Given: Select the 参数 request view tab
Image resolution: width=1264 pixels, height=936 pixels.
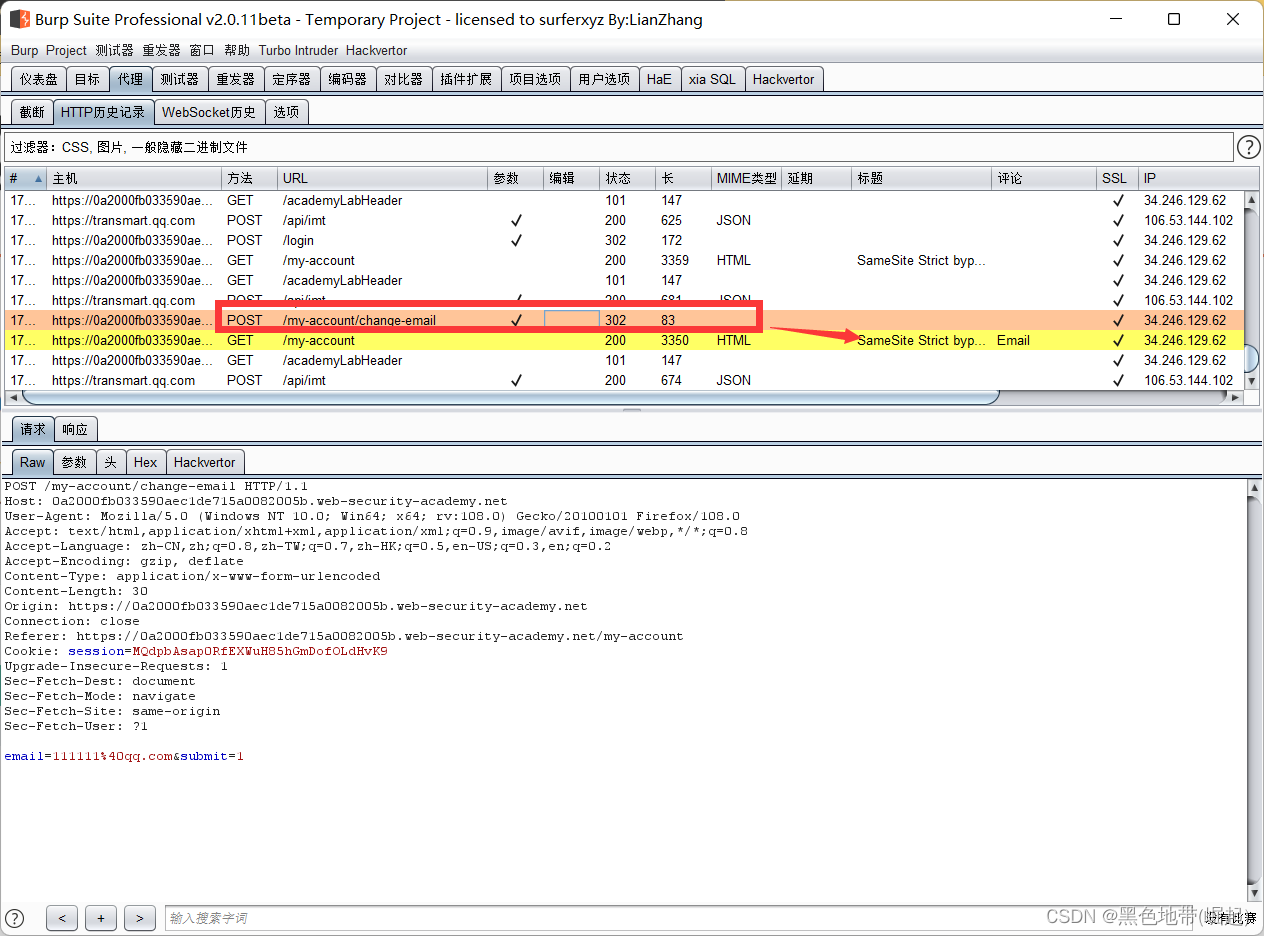Looking at the screenshot, I should pos(75,462).
